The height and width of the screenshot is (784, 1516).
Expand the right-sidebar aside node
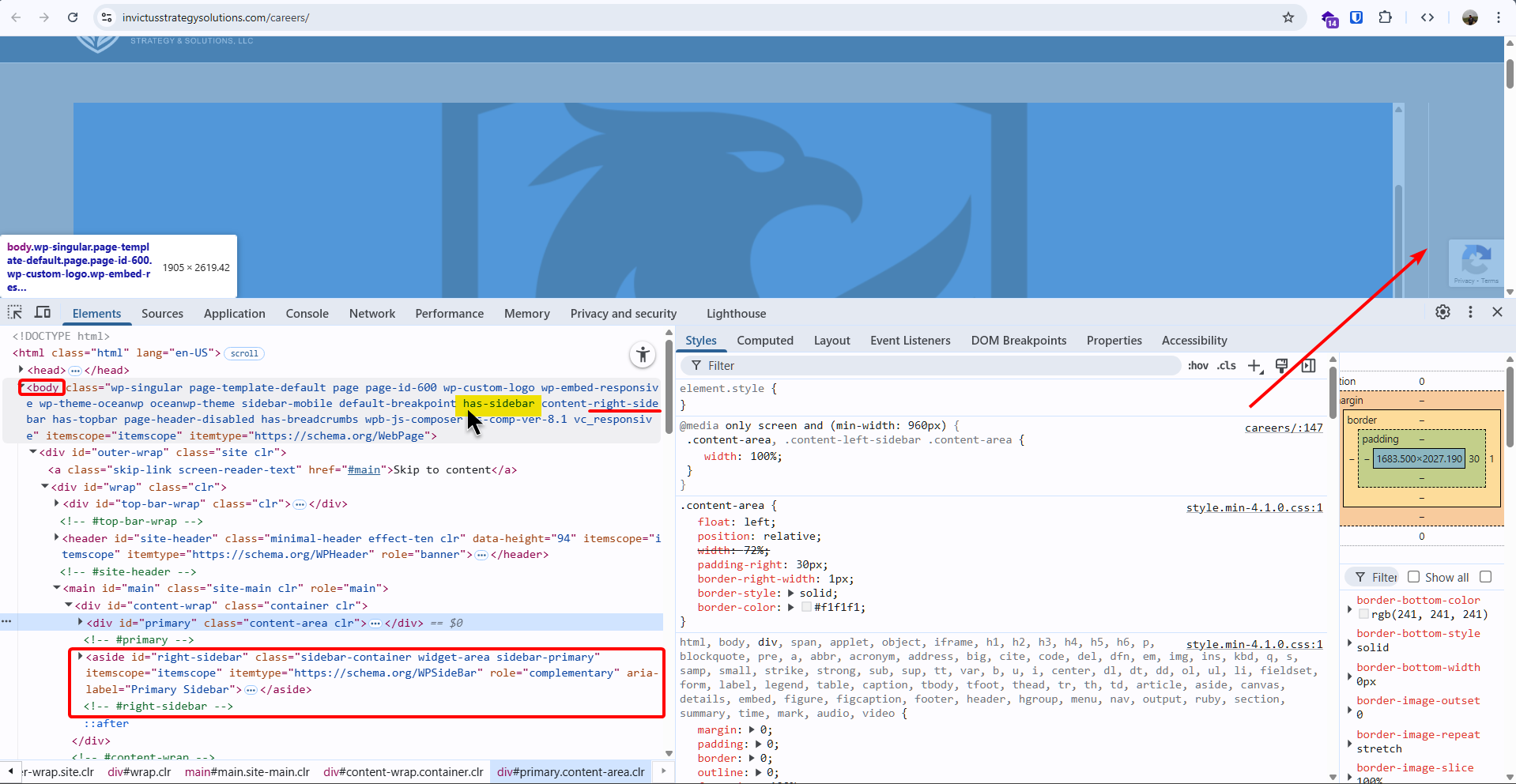point(80,656)
